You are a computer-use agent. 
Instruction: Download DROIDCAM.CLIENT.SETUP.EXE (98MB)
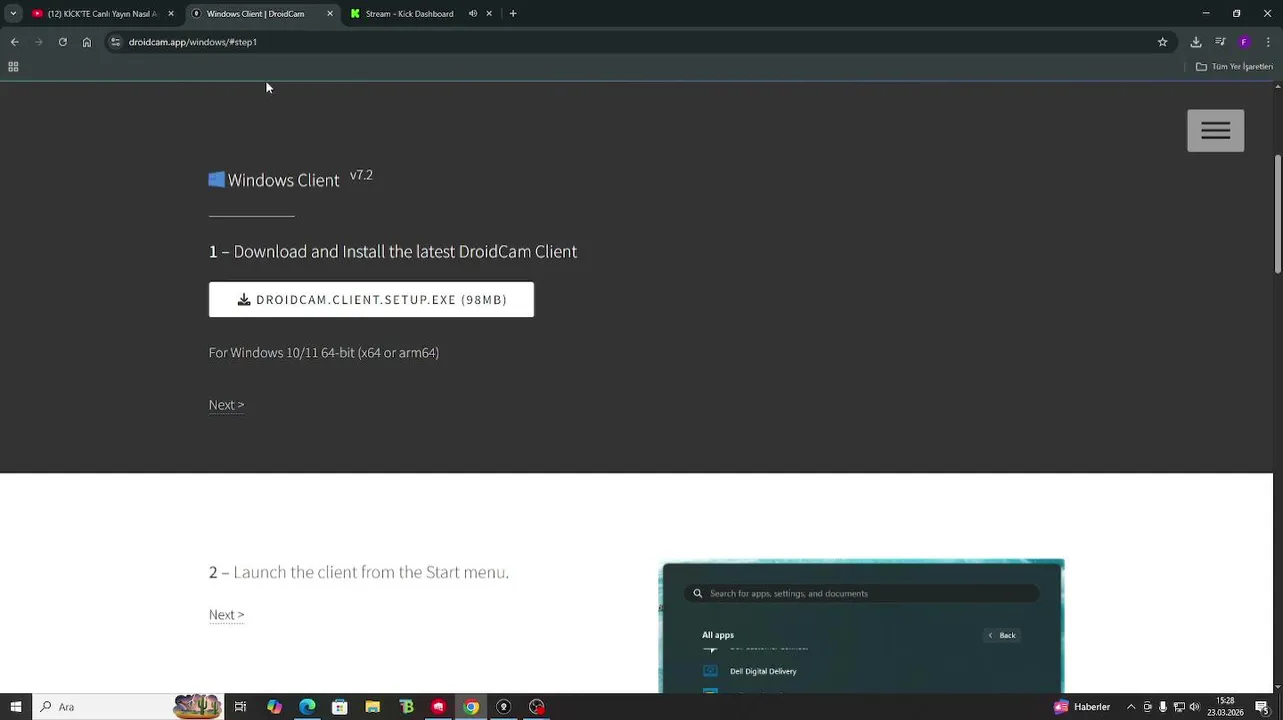(x=371, y=300)
